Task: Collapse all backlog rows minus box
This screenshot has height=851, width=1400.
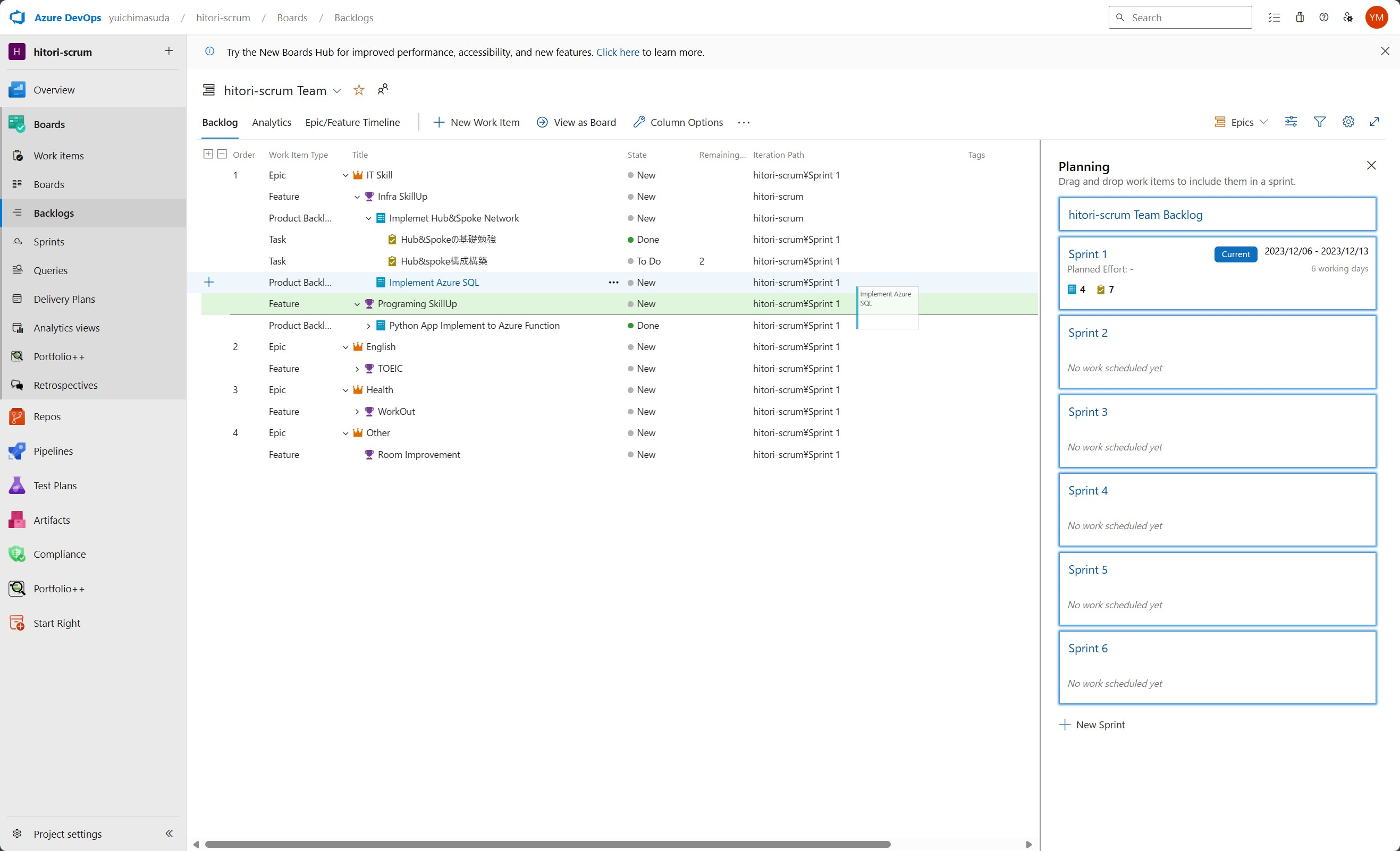Action: (x=222, y=154)
